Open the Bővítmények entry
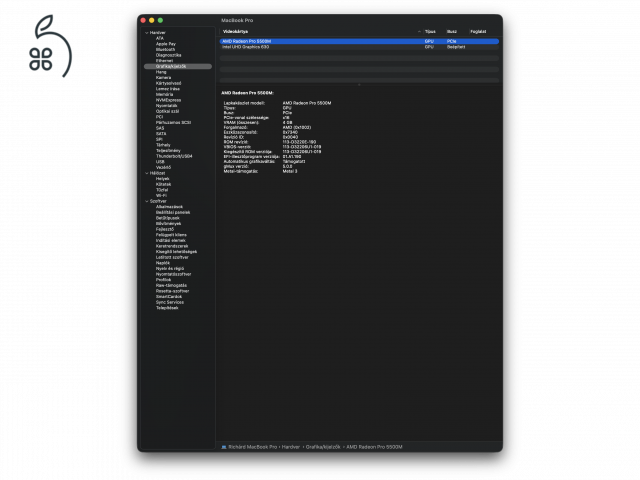 169,224
